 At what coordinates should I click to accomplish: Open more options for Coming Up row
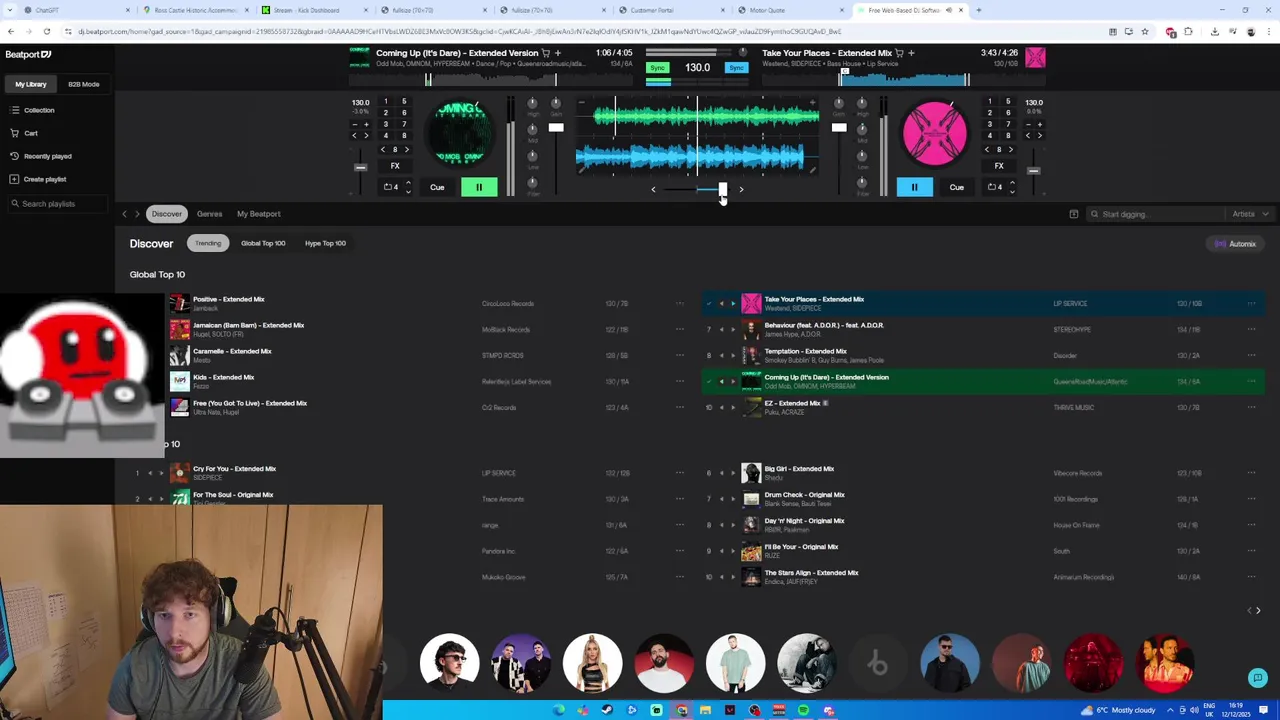pyautogui.click(x=1251, y=381)
